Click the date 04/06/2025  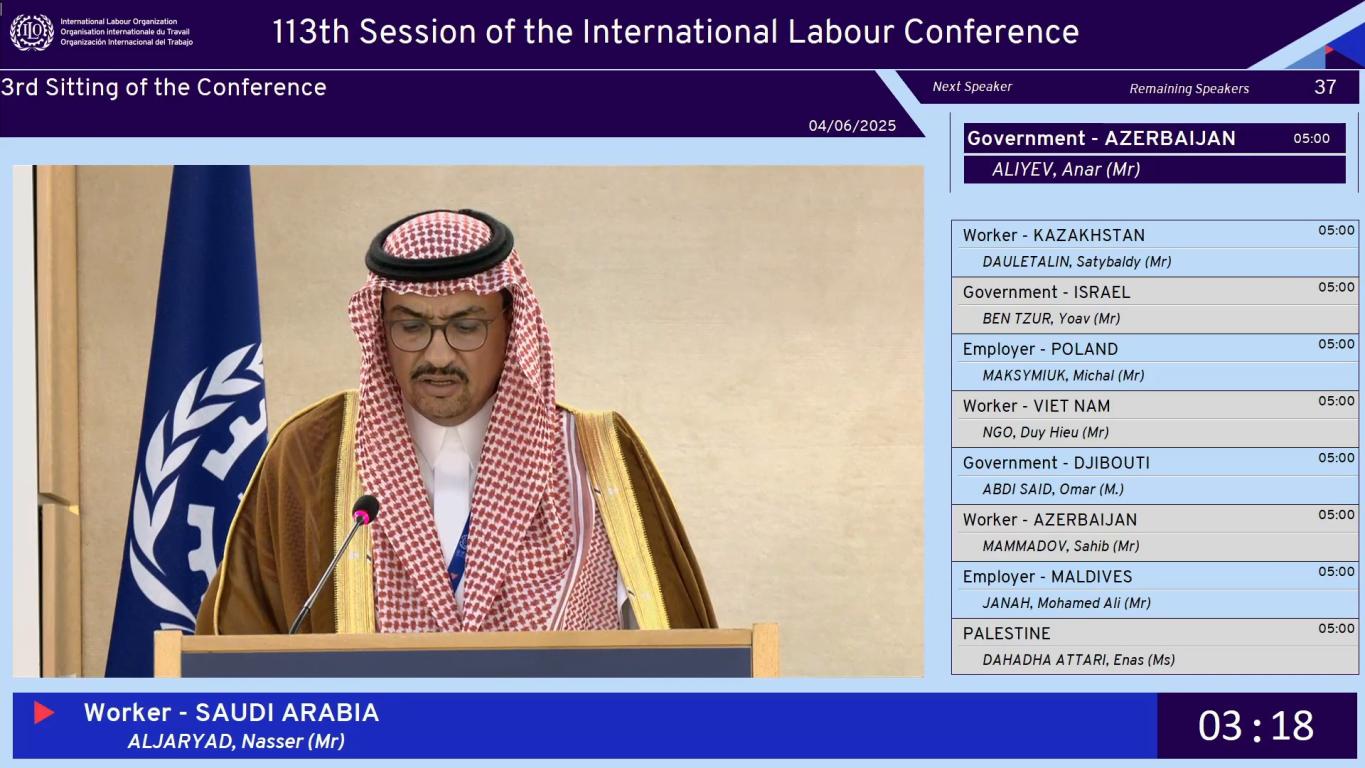[x=852, y=126]
